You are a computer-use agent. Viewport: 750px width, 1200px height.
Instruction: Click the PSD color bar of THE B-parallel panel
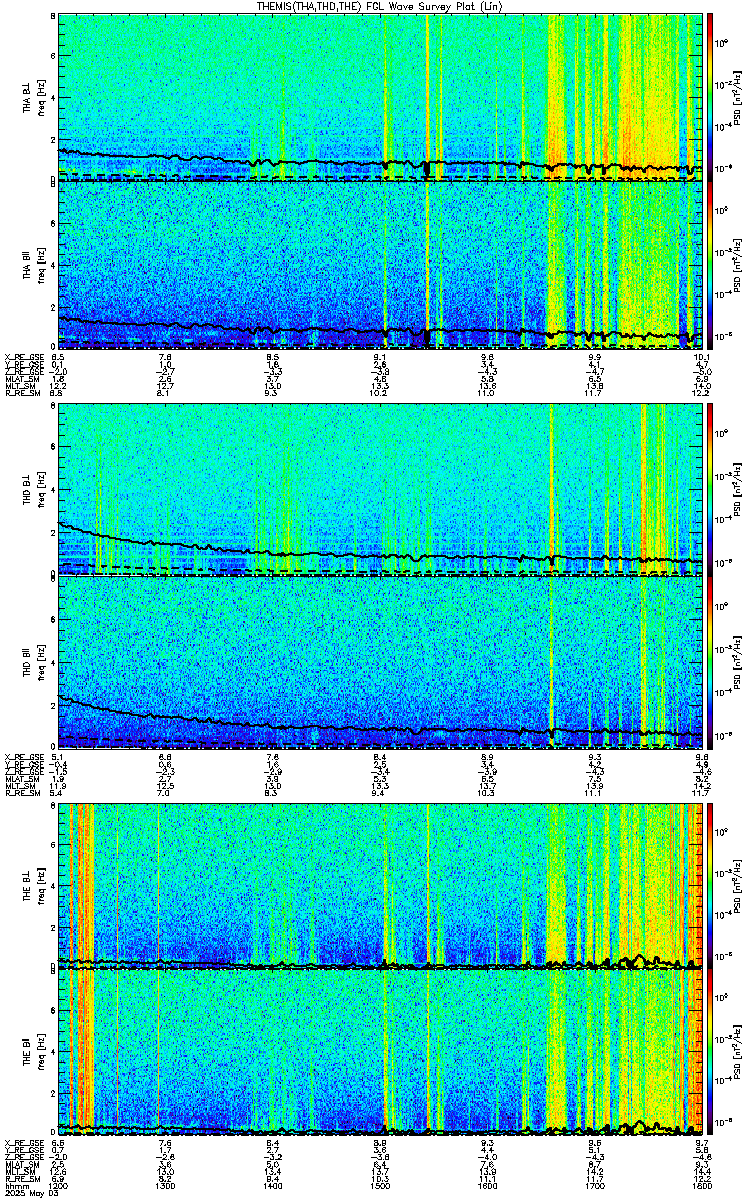pyautogui.click(x=711, y=1052)
